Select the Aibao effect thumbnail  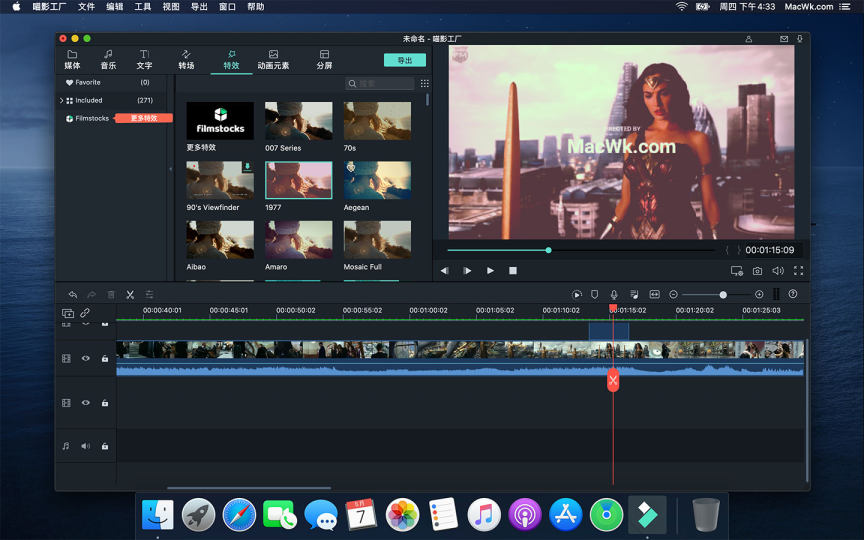point(220,239)
